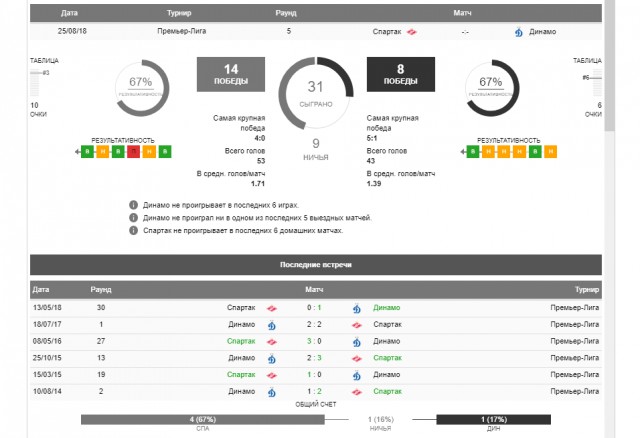640x438 pixels.
Task: Click the '2 : 3' score in the 25/10/15 row
Action: coord(314,358)
